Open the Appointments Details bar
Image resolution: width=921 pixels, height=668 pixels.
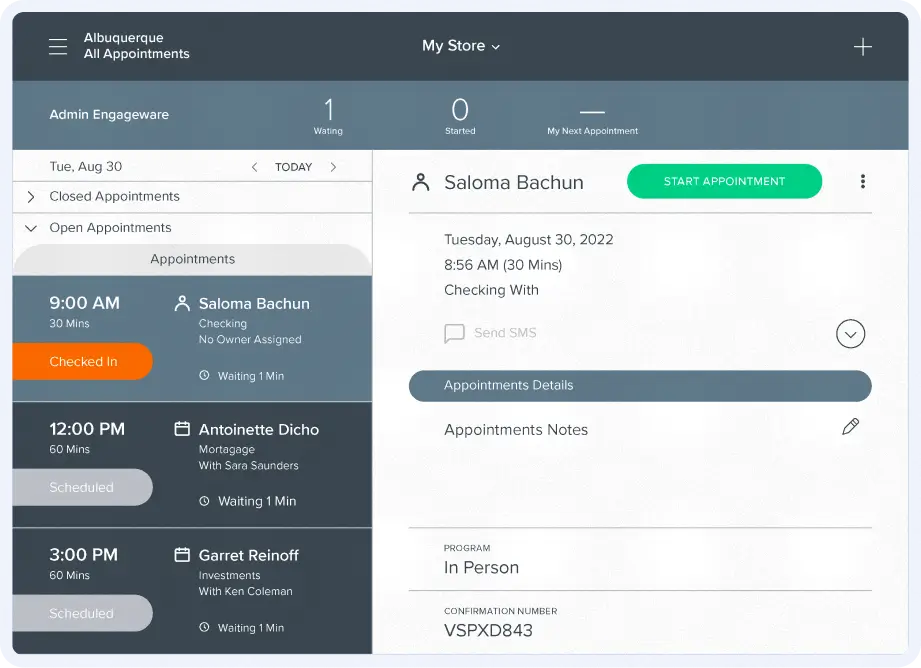[x=640, y=386]
